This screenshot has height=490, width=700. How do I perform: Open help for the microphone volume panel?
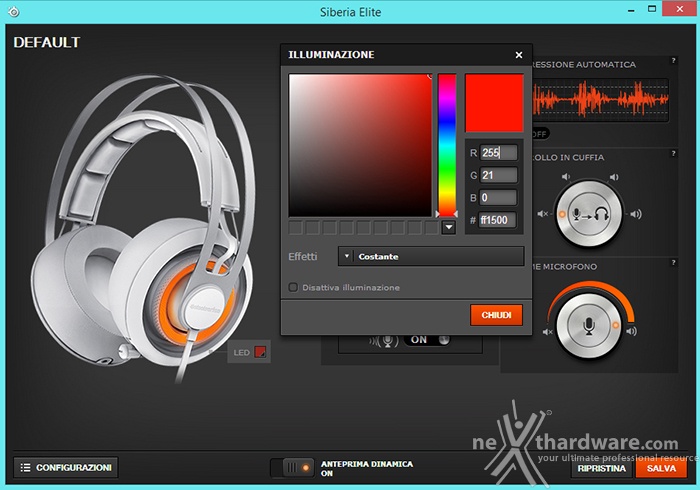point(673,262)
